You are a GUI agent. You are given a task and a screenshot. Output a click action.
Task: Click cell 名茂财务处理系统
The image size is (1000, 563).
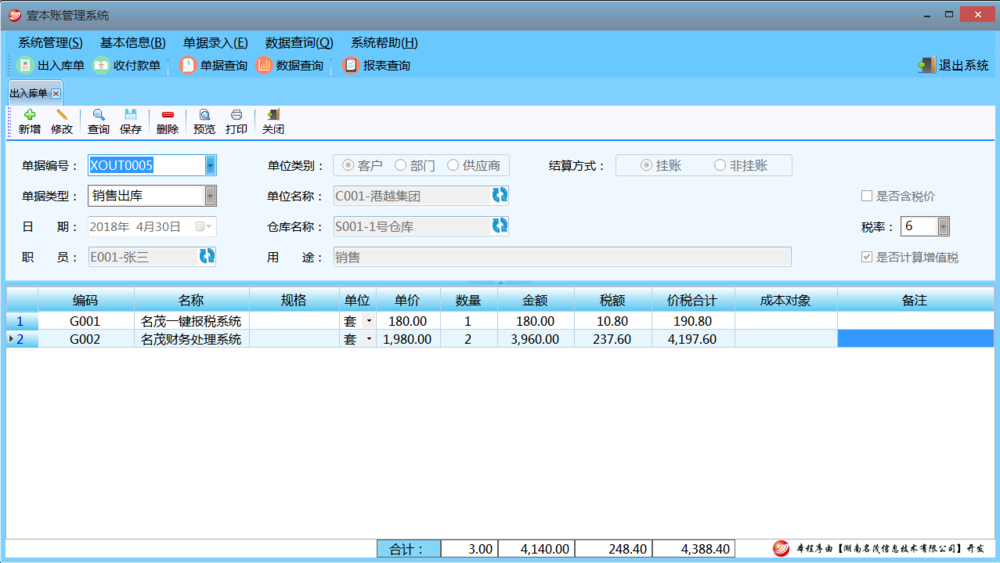click(x=191, y=339)
